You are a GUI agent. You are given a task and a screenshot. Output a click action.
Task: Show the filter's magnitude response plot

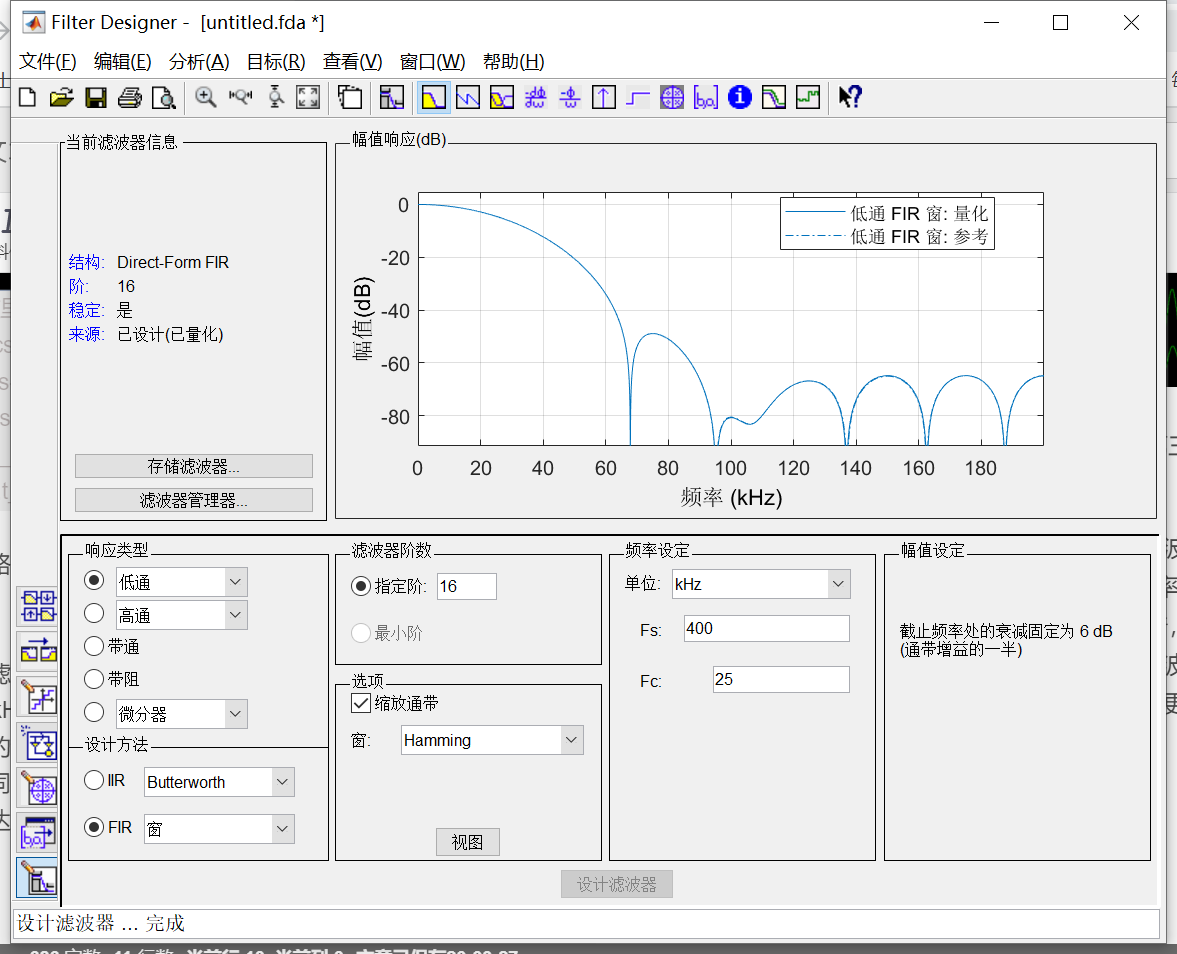click(x=434, y=97)
